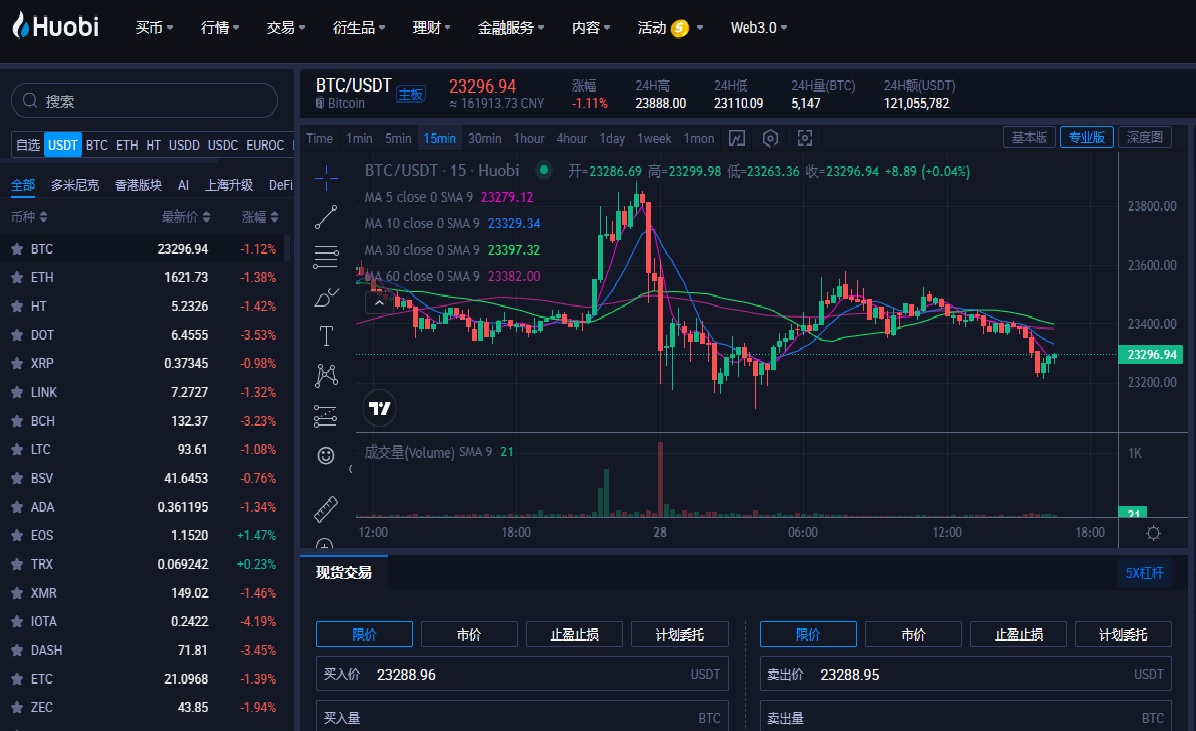Select 市价 order type on buy side
The width and height of the screenshot is (1196, 731).
(469, 634)
